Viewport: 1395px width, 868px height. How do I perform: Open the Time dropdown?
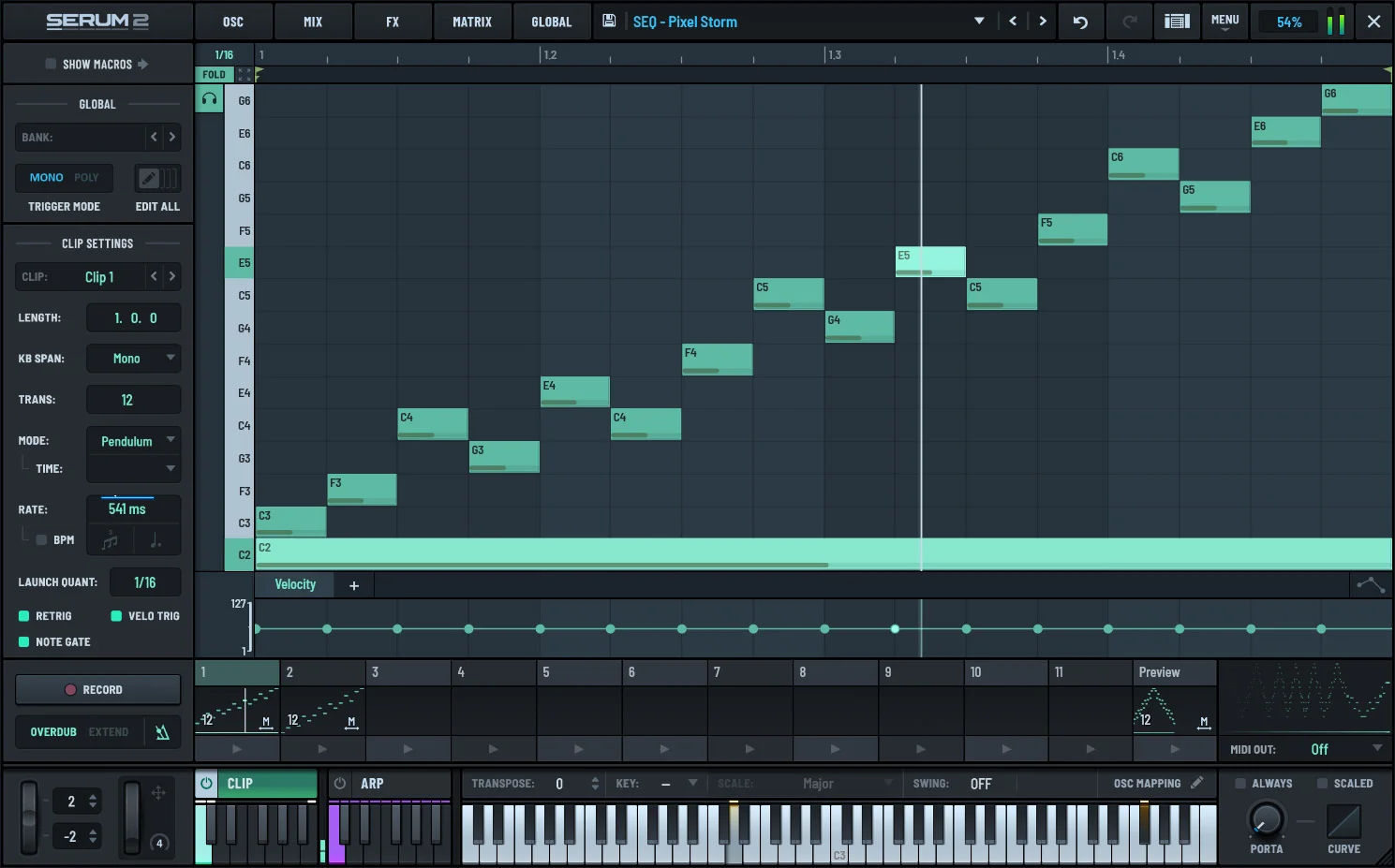click(133, 468)
